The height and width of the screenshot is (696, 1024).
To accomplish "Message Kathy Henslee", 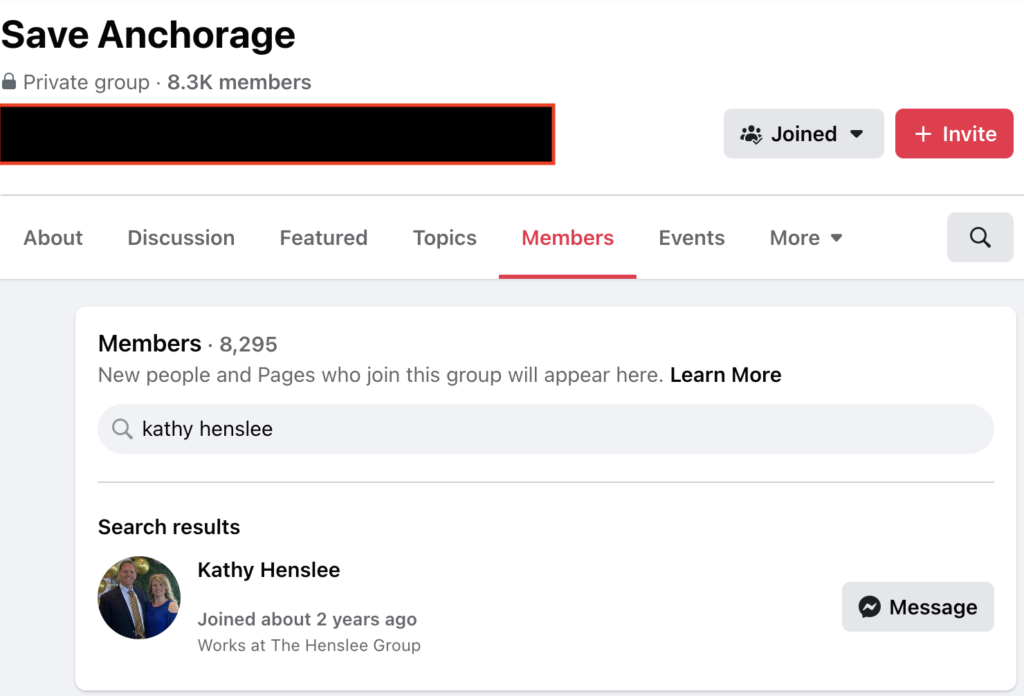I will click(918, 607).
